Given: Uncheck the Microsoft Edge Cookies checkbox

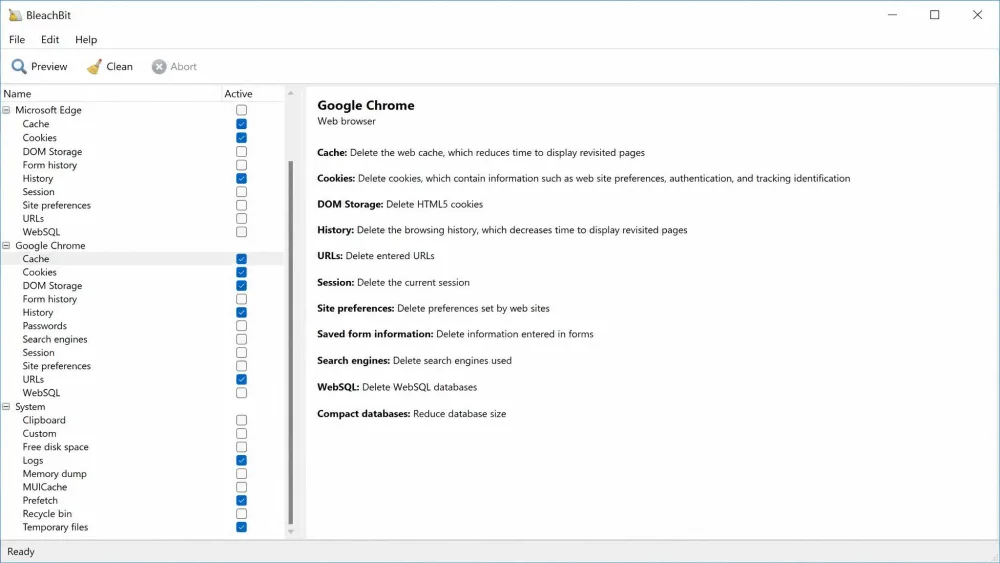Looking at the screenshot, I should click(x=241, y=138).
